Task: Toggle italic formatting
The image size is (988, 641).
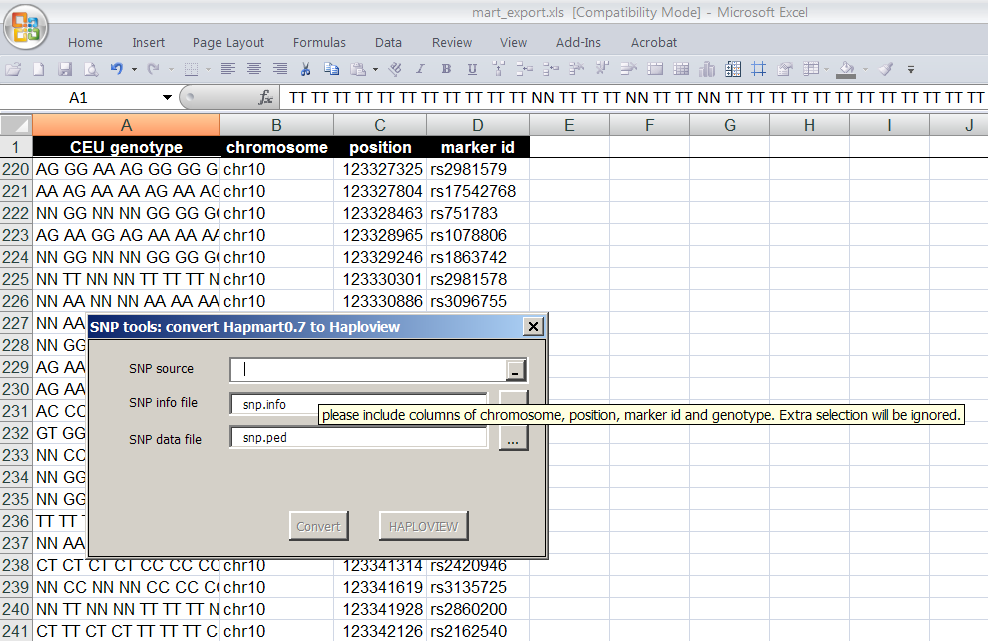Action: (x=420, y=69)
